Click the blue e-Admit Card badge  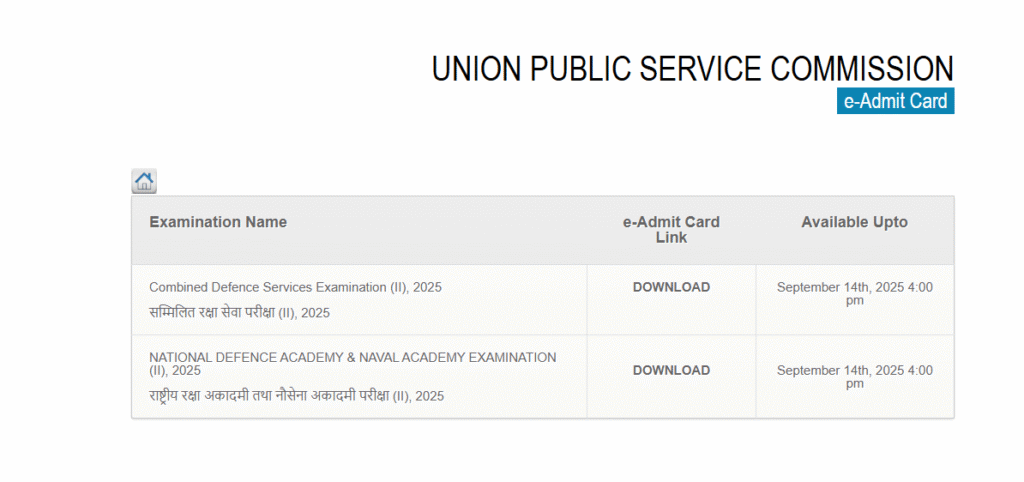click(x=895, y=101)
